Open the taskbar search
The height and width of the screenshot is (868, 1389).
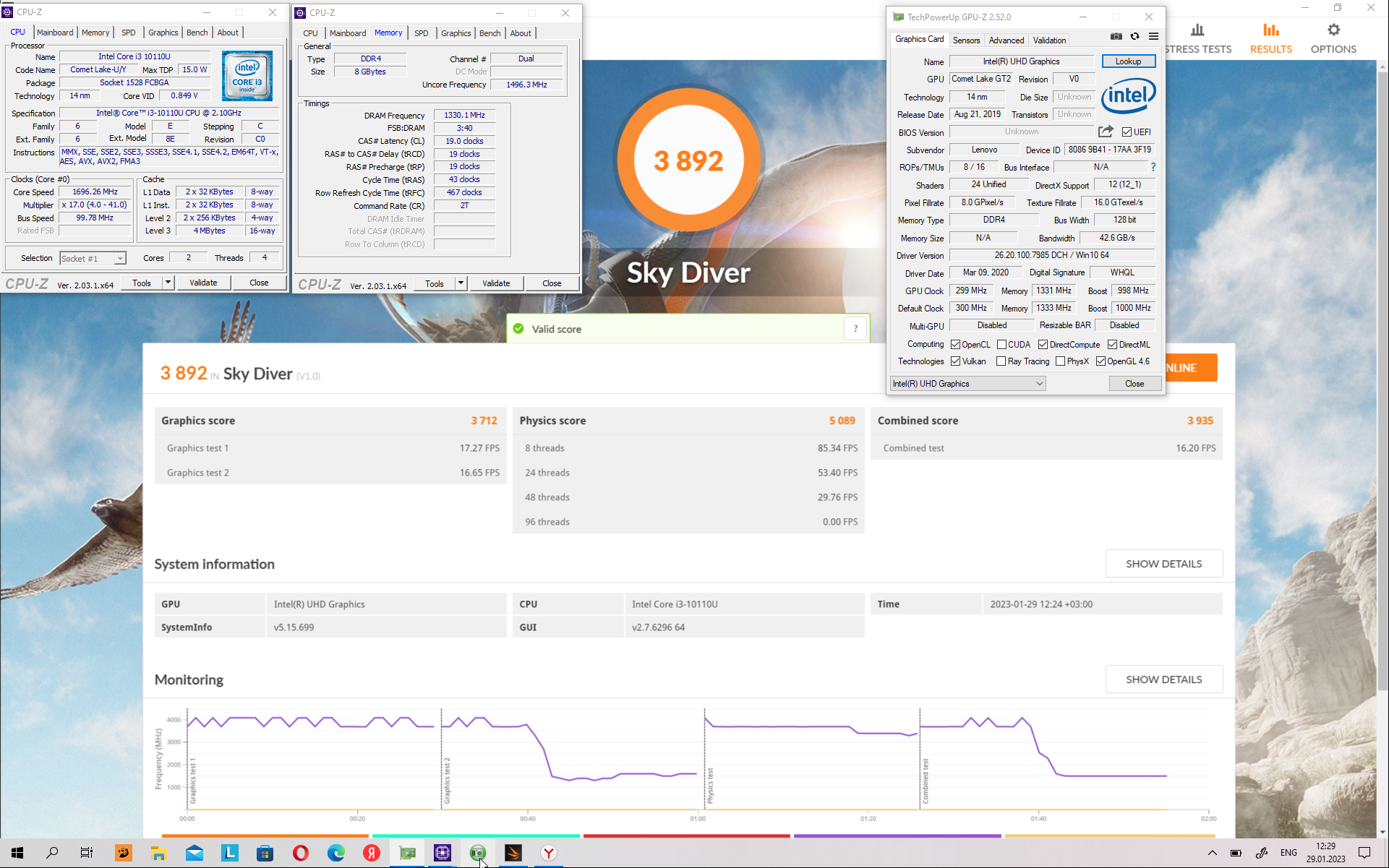[x=52, y=853]
